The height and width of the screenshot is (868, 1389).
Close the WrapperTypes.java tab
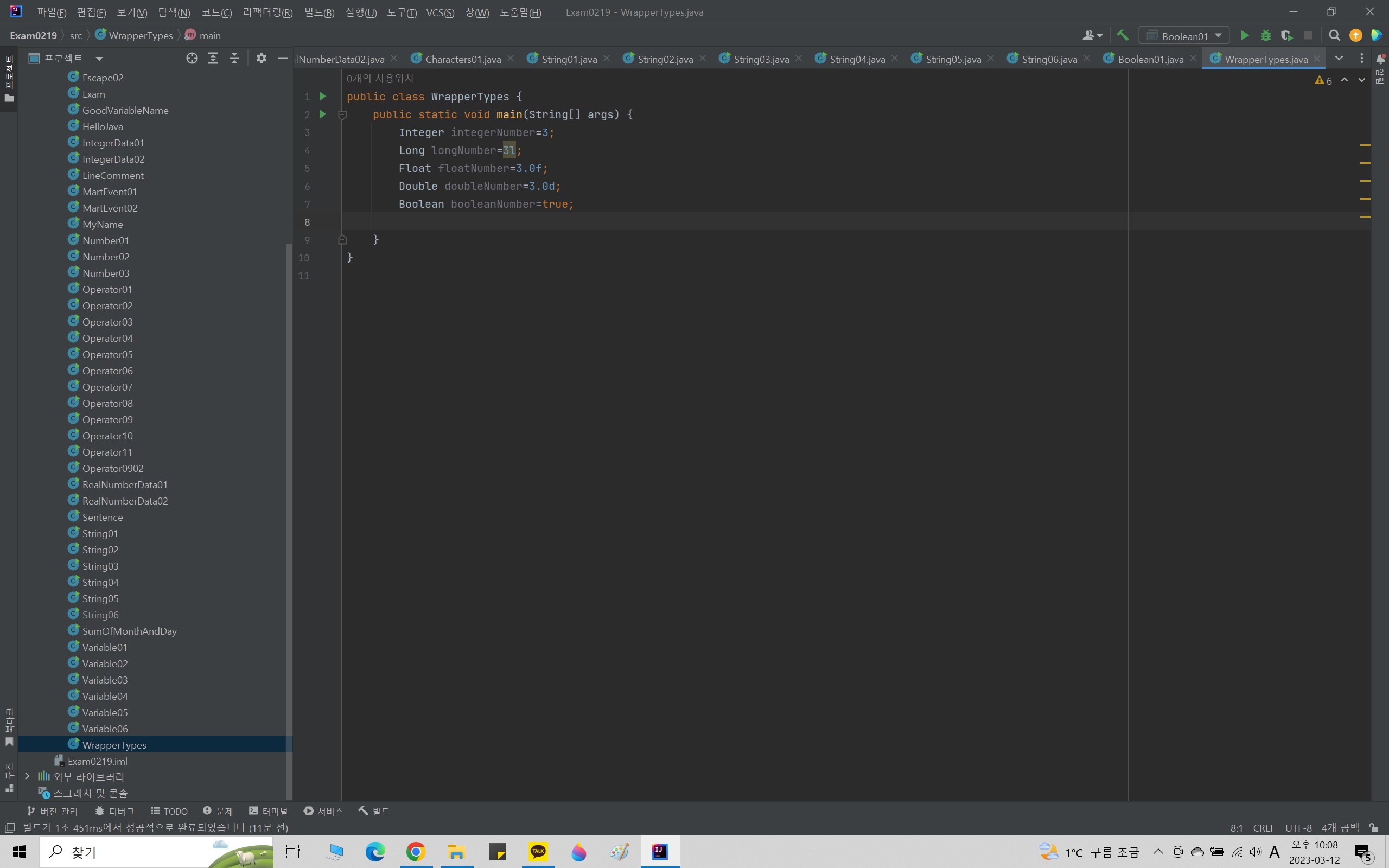coord(1317,59)
